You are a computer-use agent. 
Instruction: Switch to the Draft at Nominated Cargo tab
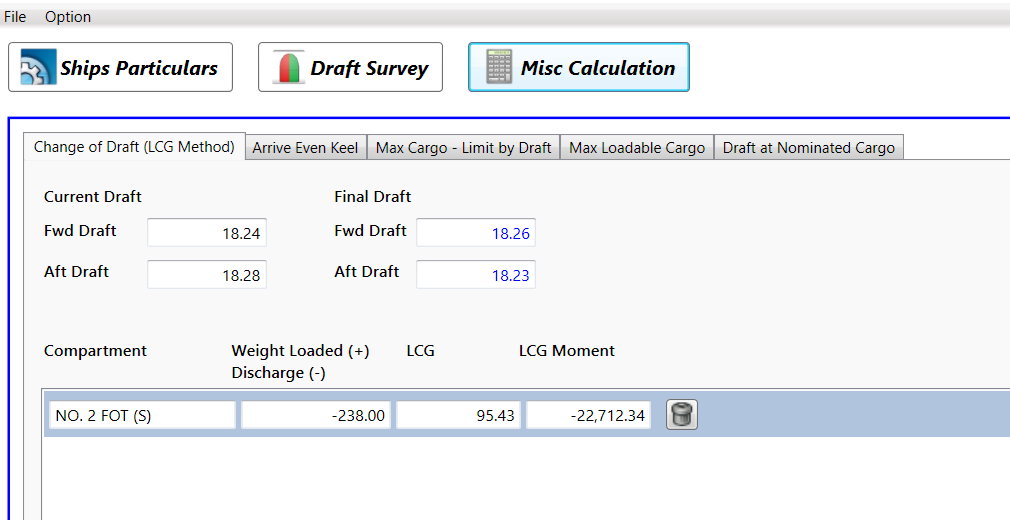[x=808, y=148]
